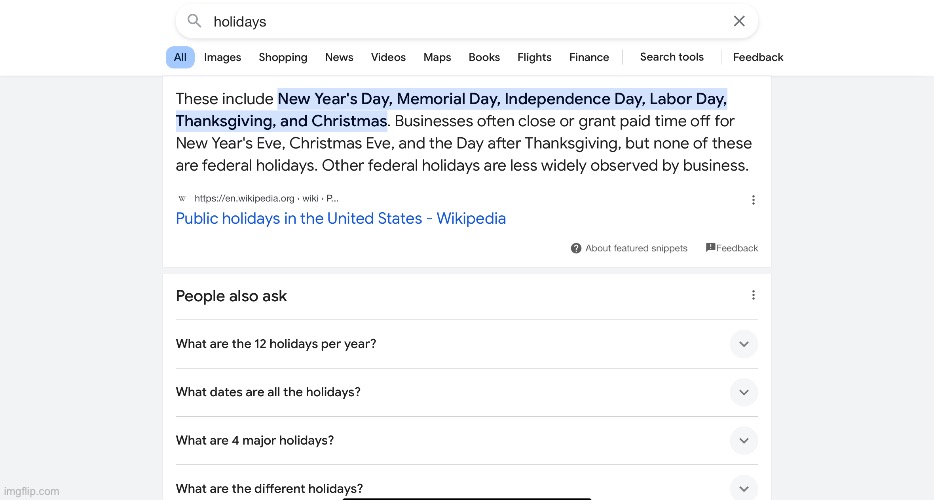
Task: Click the search magnifier icon
Action: coord(194,21)
